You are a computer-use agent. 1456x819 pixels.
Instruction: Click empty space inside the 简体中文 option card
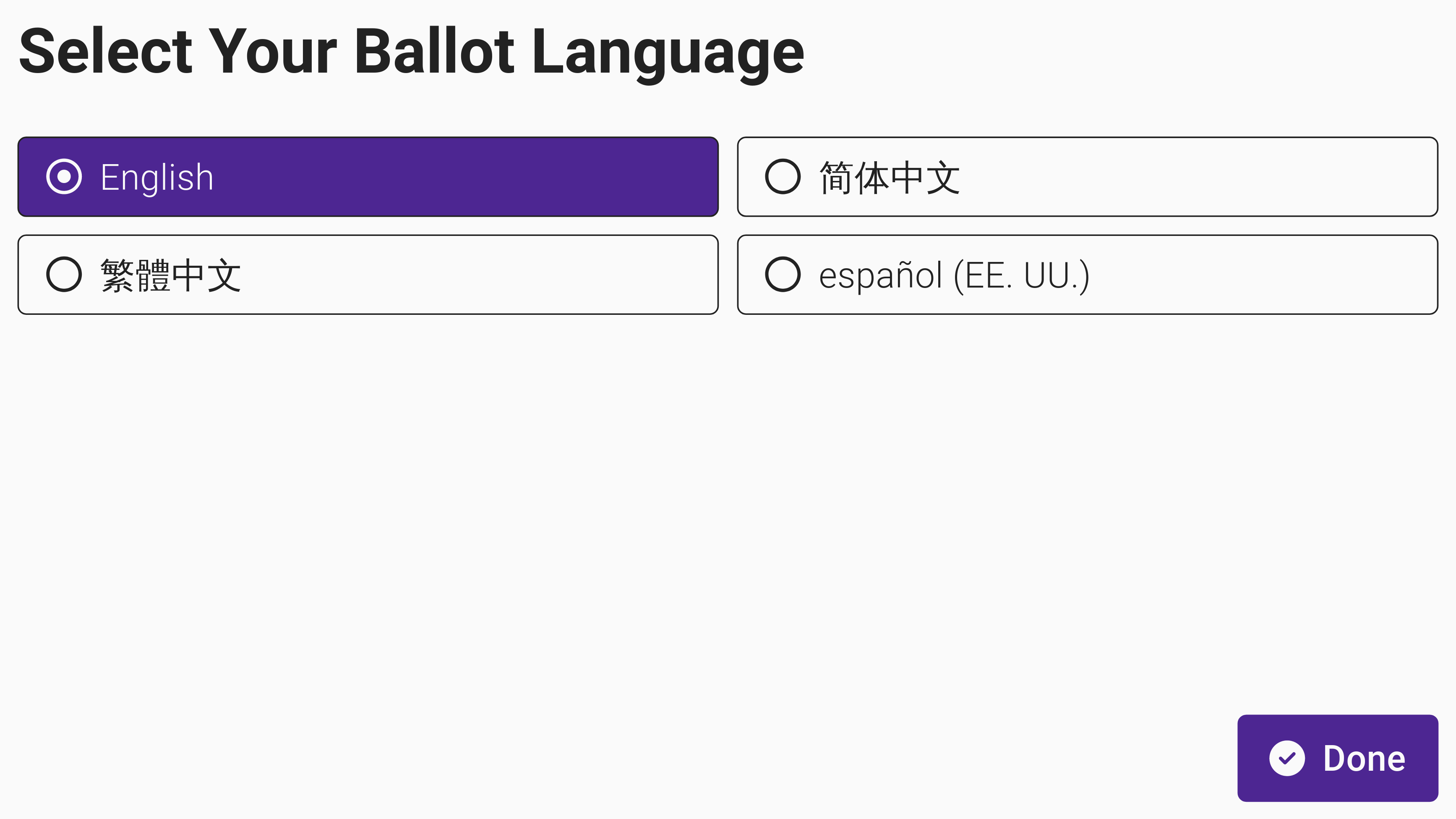(x=1215, y=176)
